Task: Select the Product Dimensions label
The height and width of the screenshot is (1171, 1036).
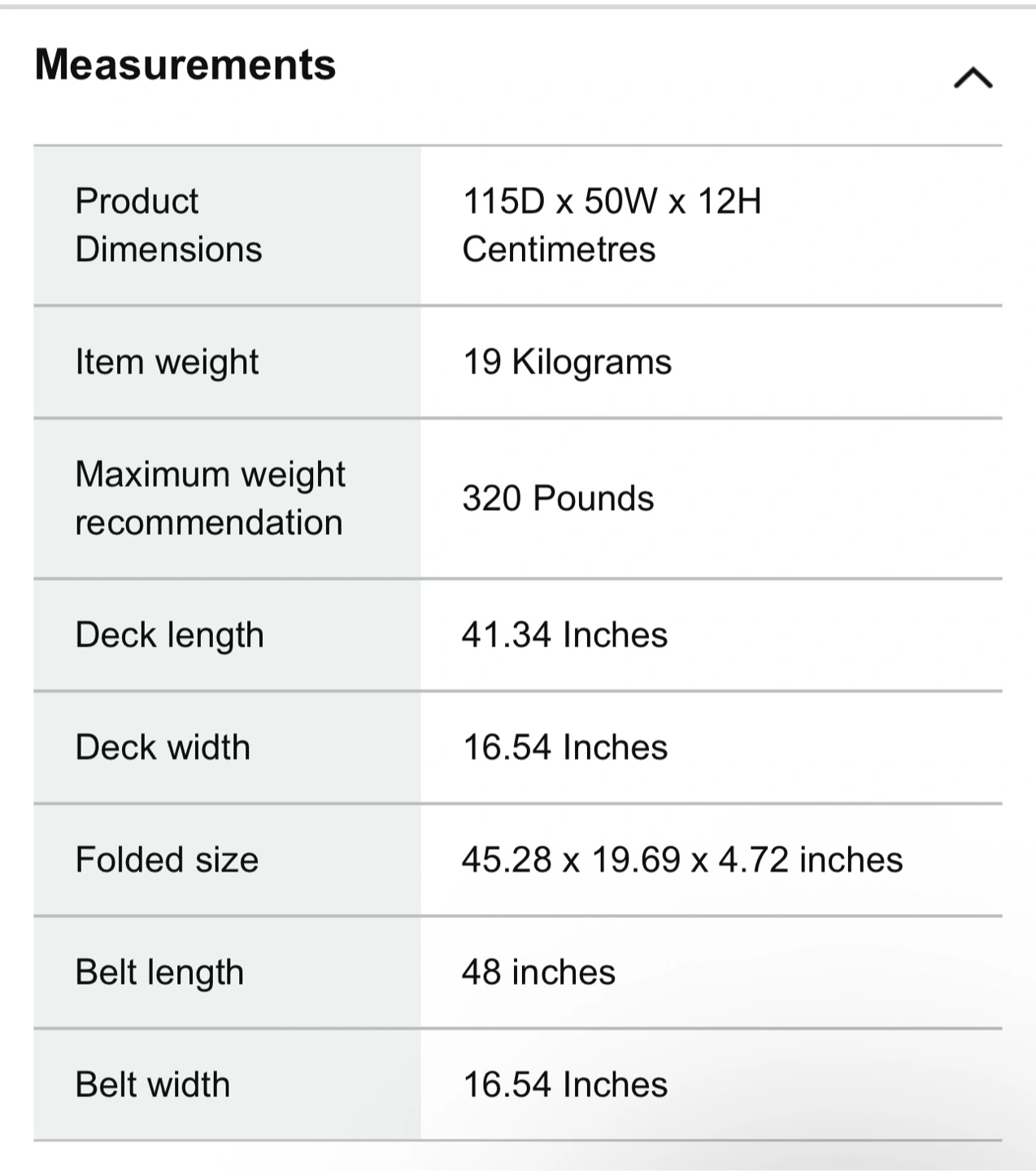Action: click(x=168, y=225)
